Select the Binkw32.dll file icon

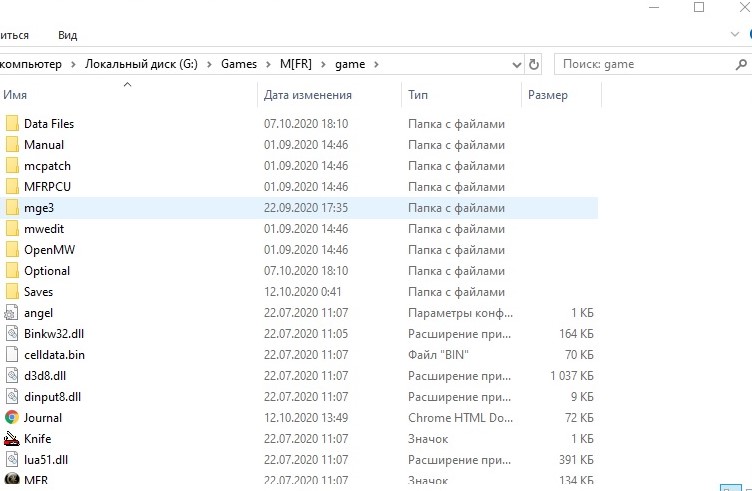12,334
